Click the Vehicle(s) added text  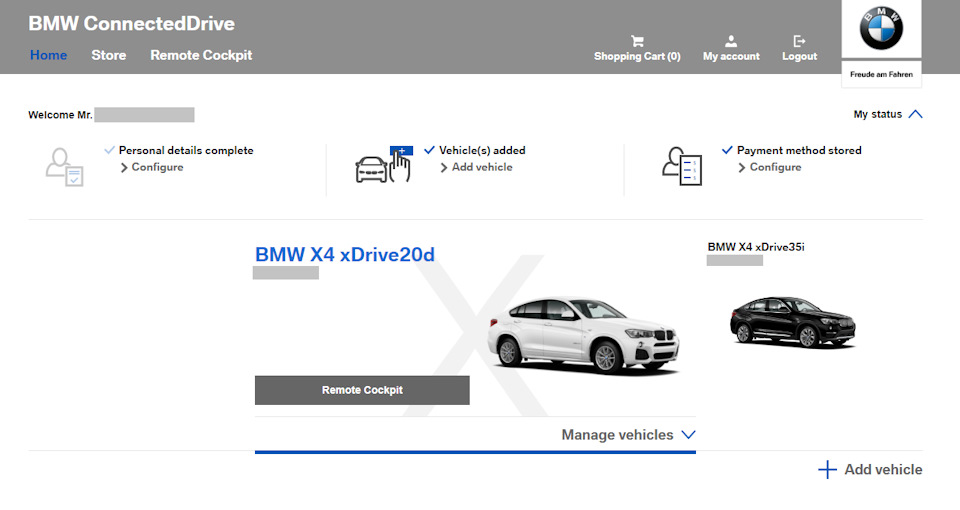(482, 151)
